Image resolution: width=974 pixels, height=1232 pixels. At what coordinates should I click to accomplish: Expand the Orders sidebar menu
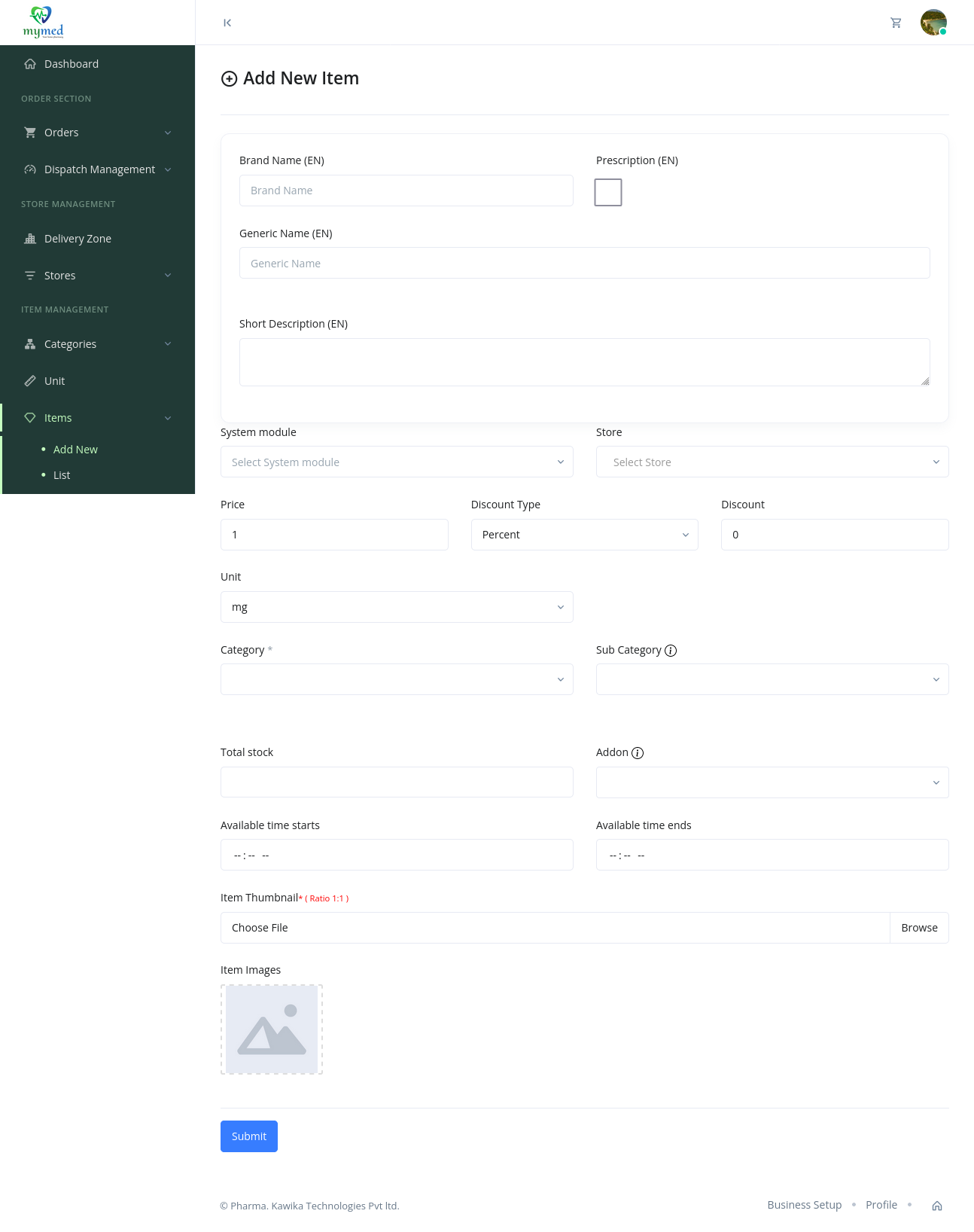(x=98, y=133)
